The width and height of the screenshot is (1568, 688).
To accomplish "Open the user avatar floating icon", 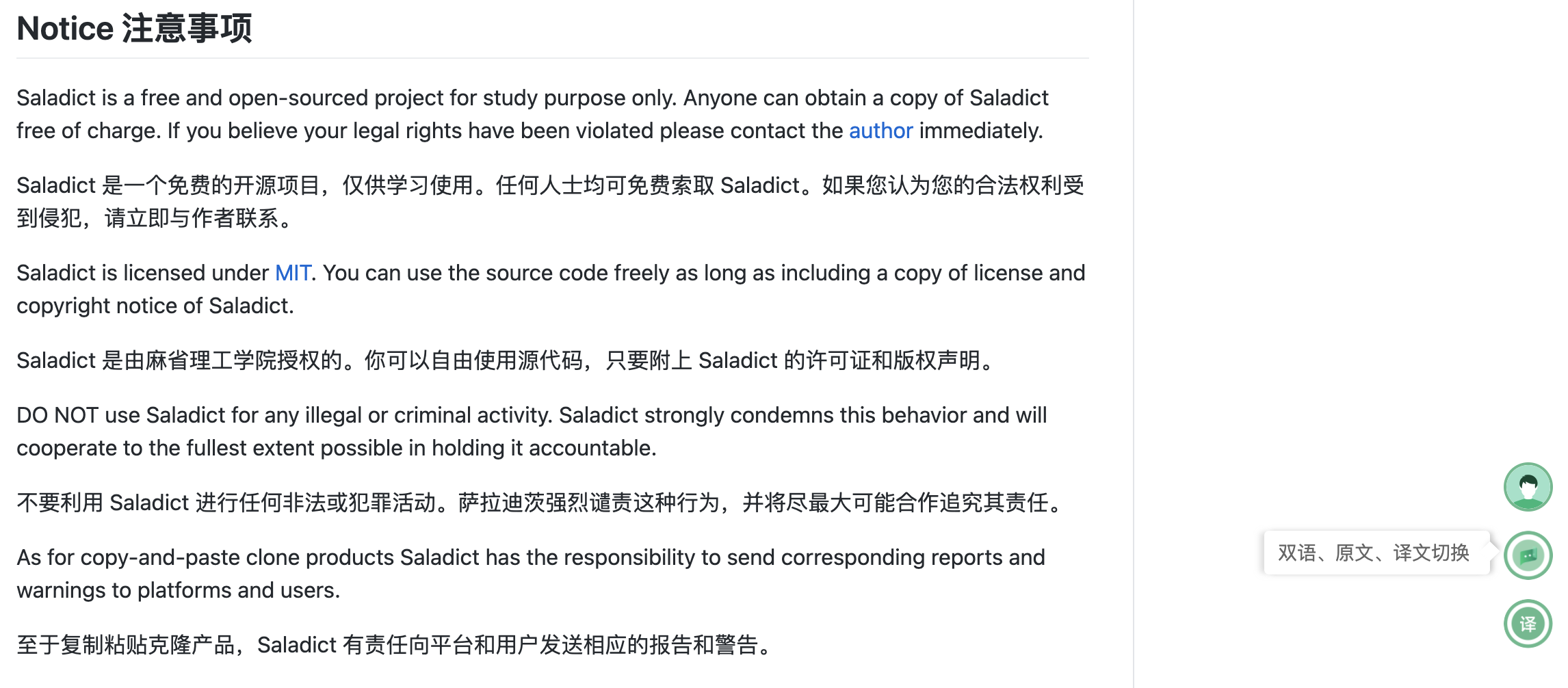I will (1528, 487).
